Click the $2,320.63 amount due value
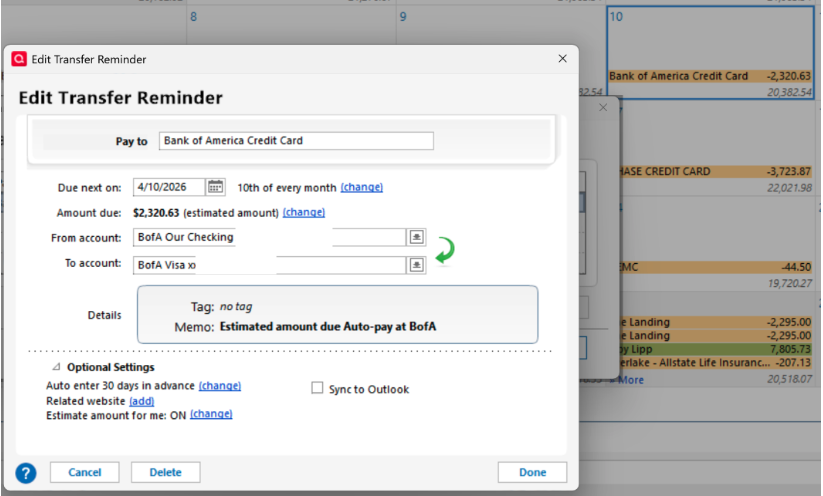823x496 pixels. [x=156, y=213]
